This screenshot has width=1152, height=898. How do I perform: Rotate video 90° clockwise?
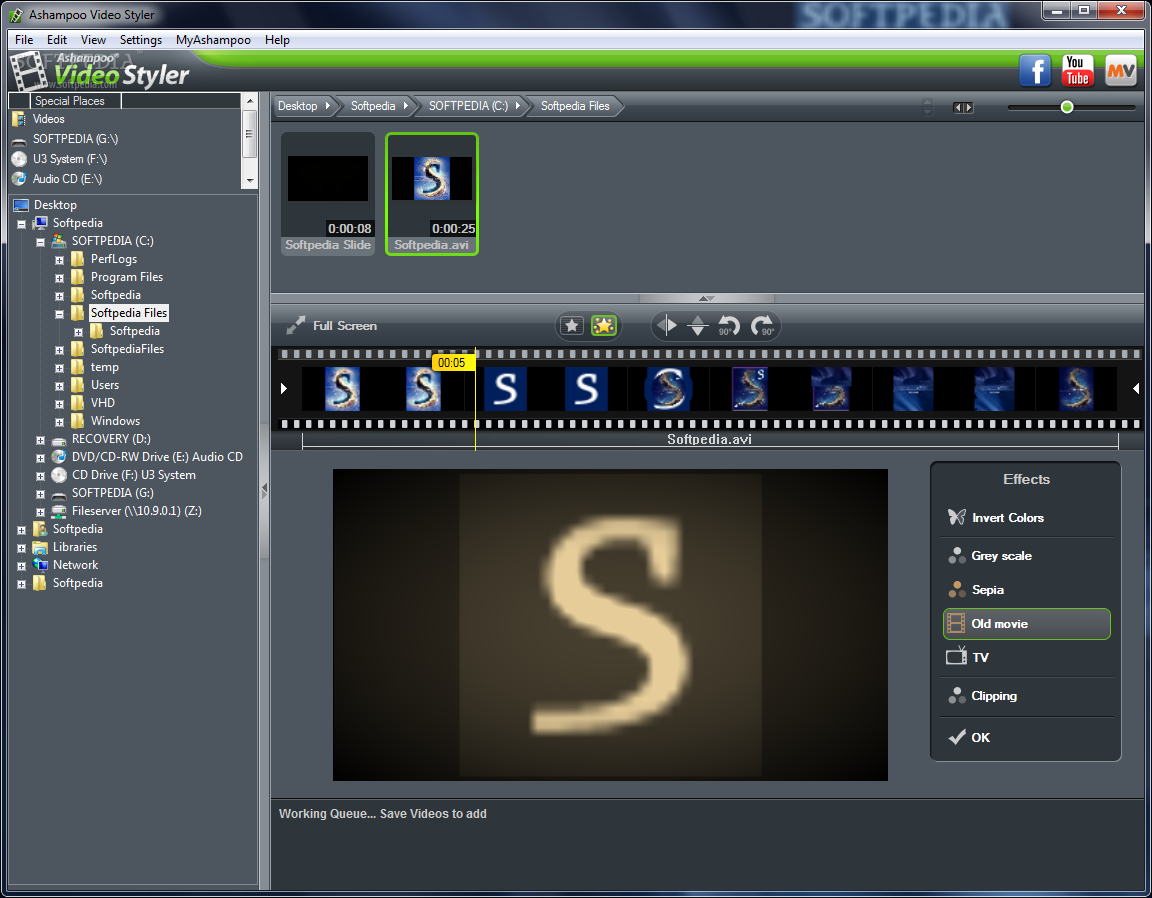click(763, 326)
